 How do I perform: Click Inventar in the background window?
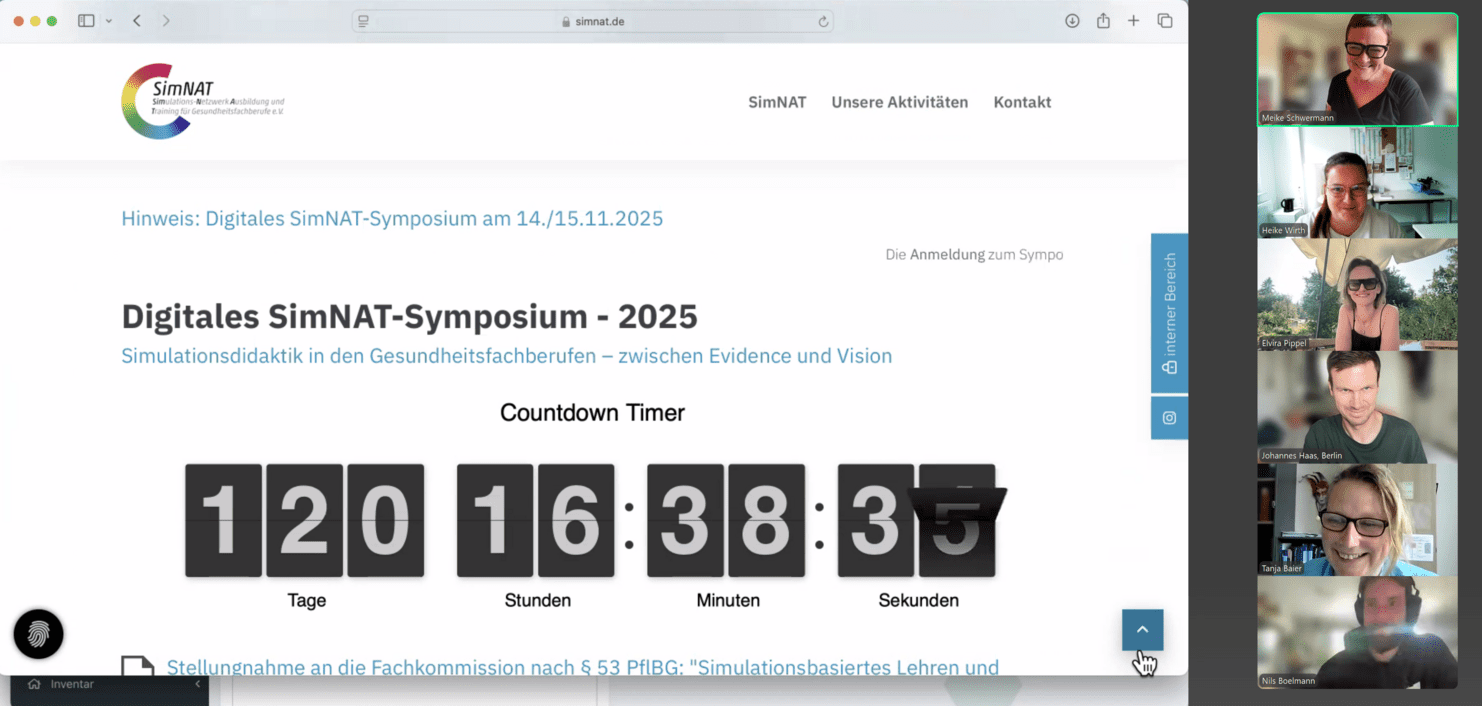click(x=72, y=684)
